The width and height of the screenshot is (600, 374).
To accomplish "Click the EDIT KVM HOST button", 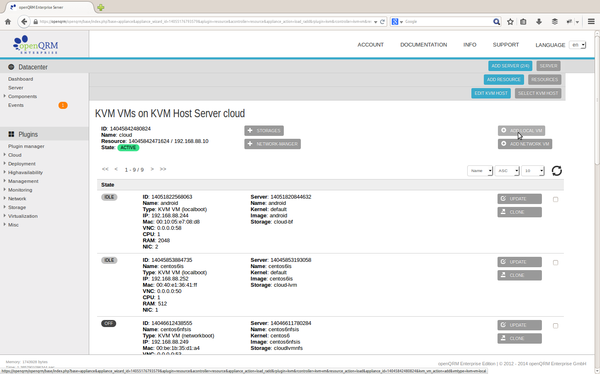I will pyautogui.click(x=491, y=93).
